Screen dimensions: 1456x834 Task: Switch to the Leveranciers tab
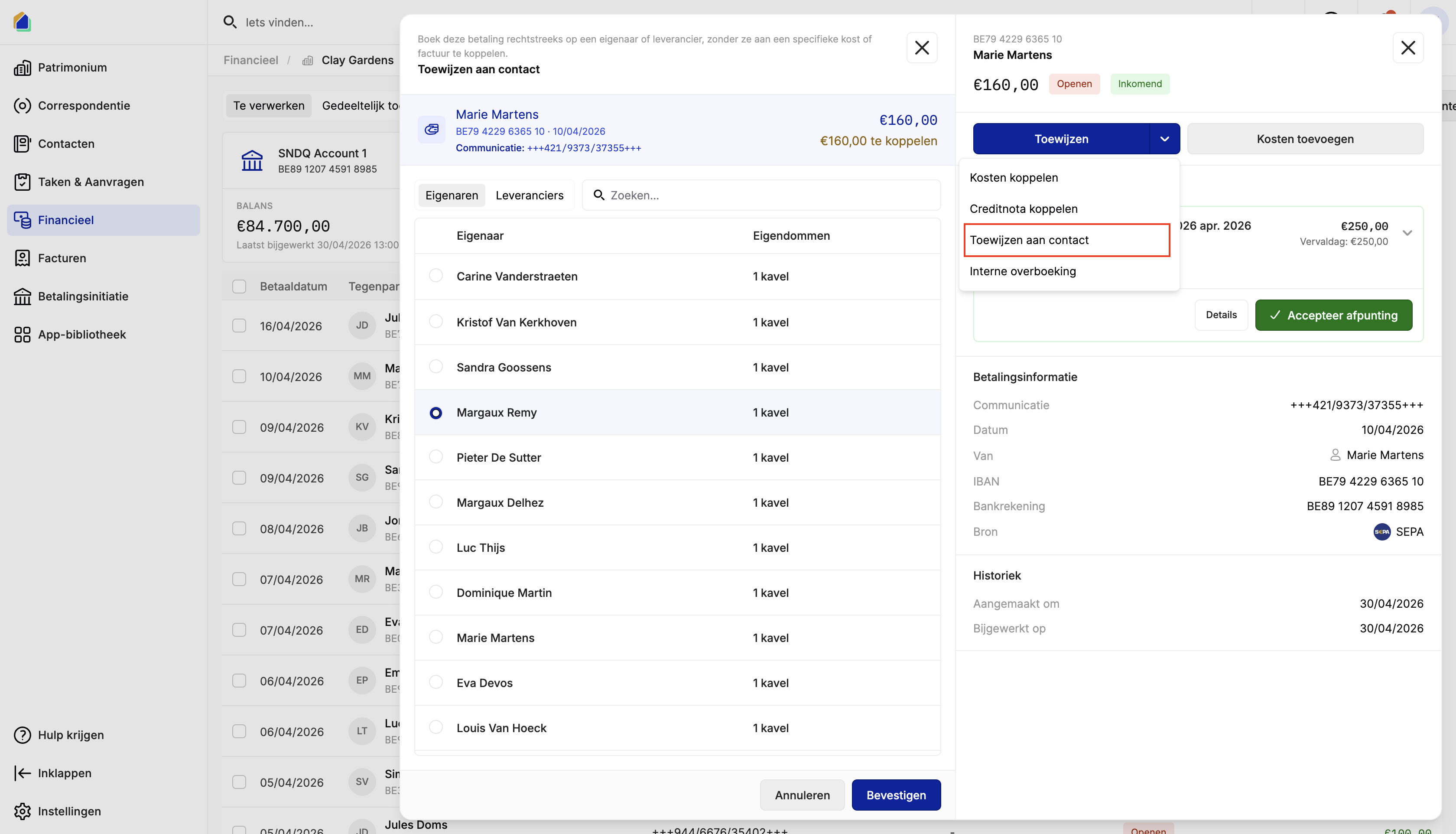click(x=530, y=195)
